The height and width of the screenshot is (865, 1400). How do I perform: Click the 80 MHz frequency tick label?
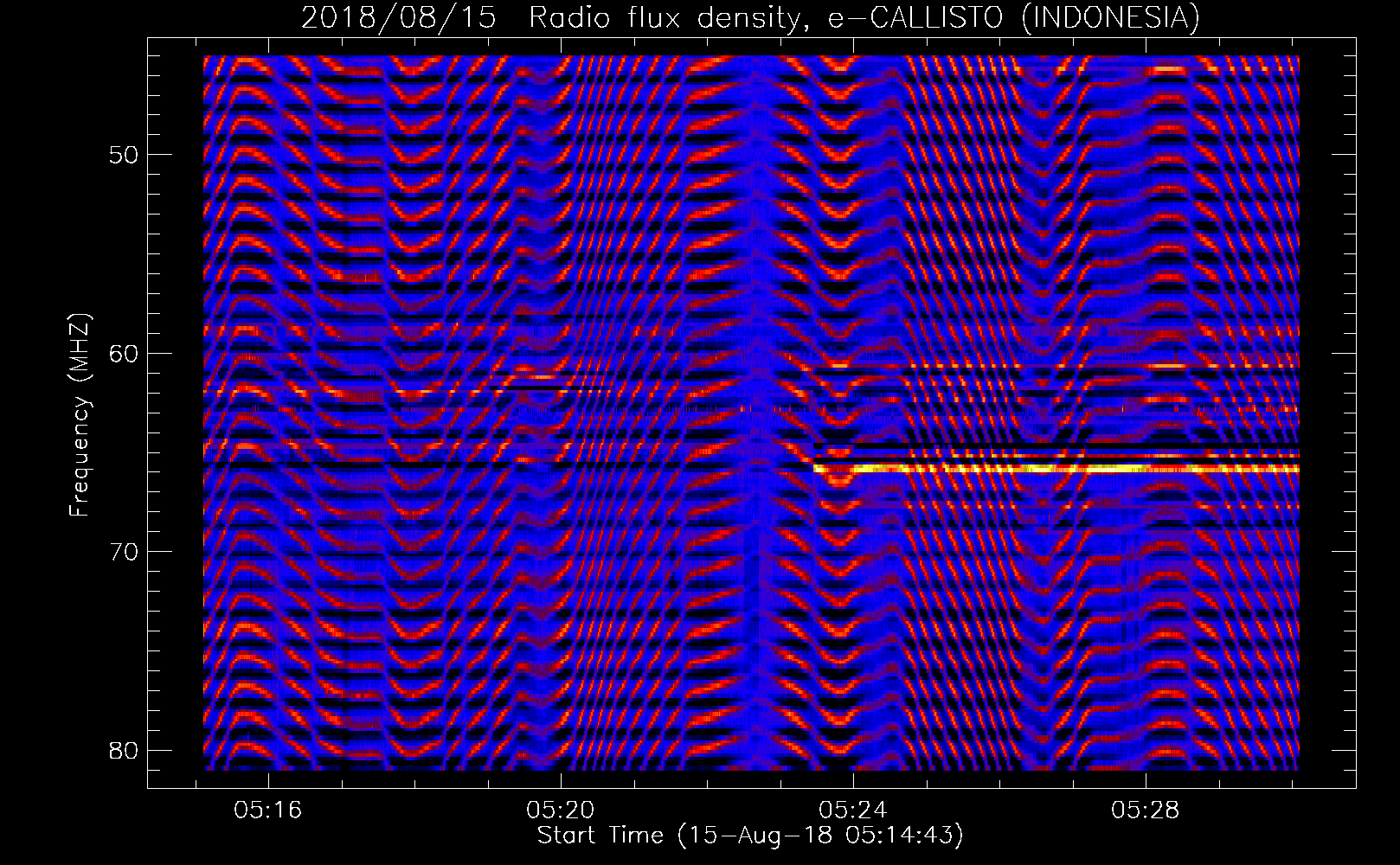(125, 750)
